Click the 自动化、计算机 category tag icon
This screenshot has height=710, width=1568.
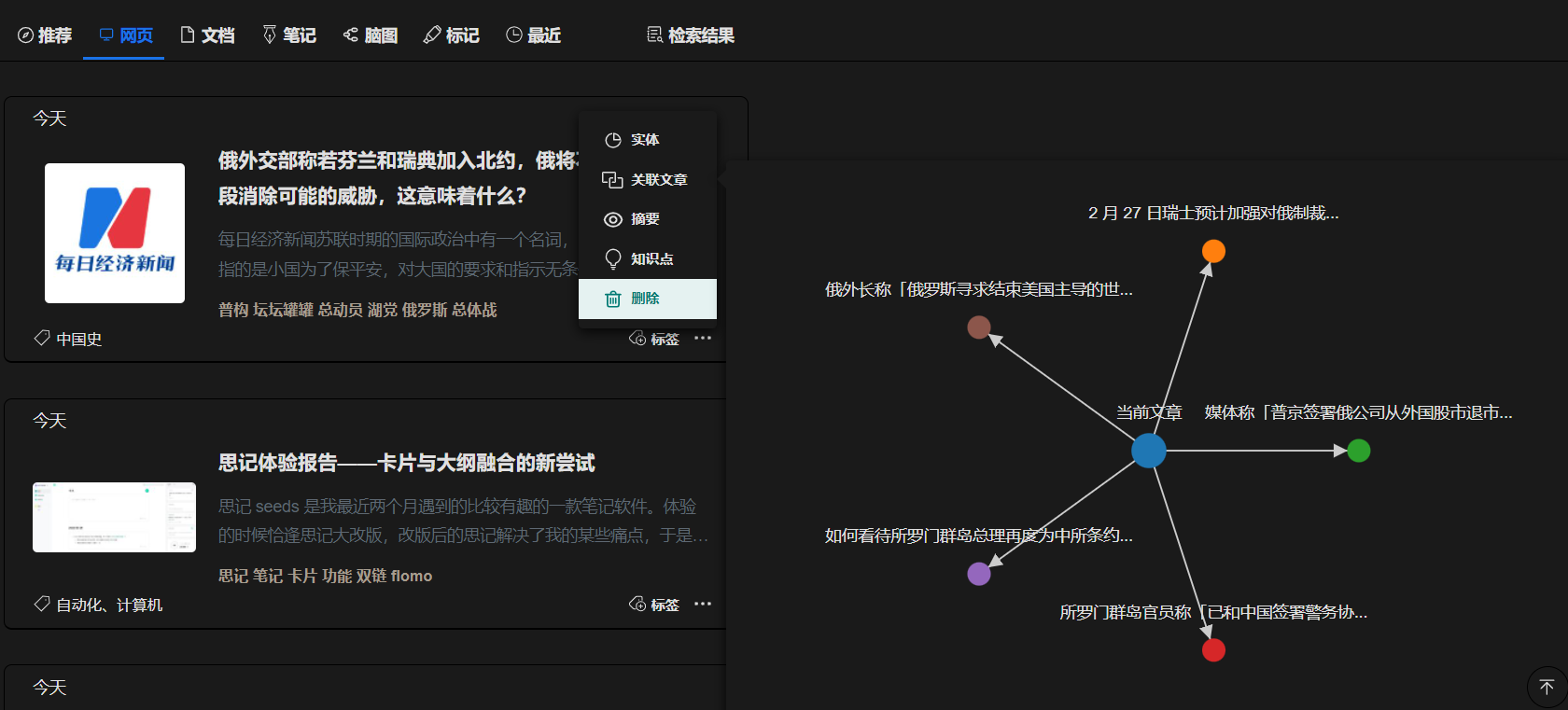pyautogui.click(x=42, y=604)
